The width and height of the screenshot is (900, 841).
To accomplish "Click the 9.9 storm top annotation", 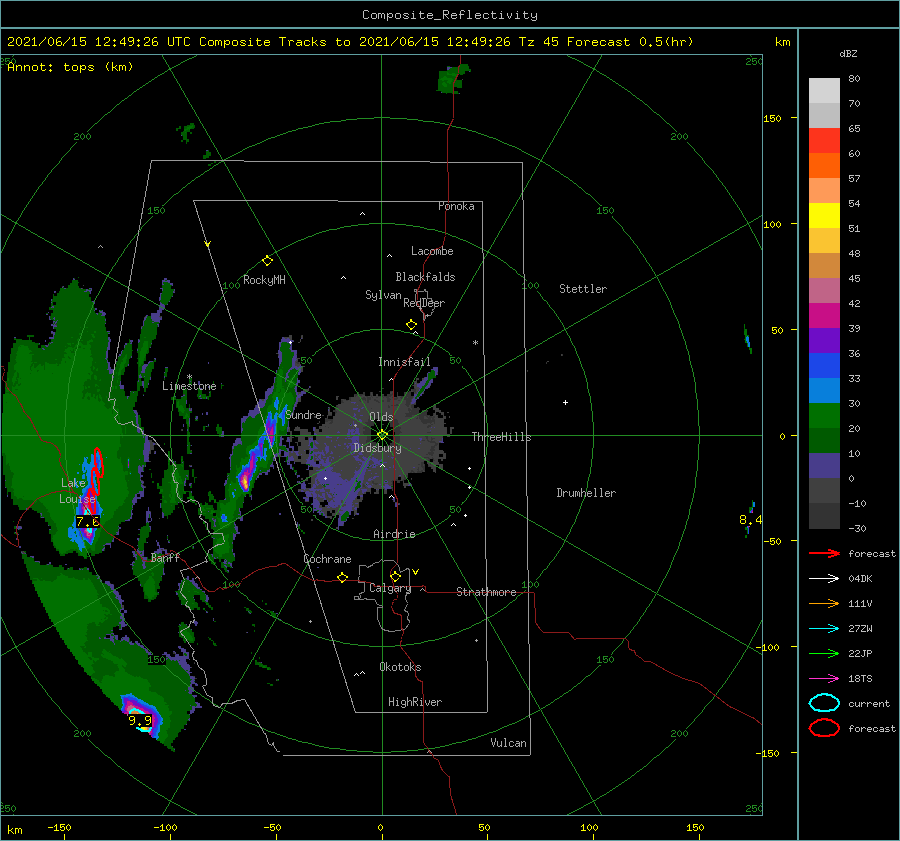I will pos(139,720).
